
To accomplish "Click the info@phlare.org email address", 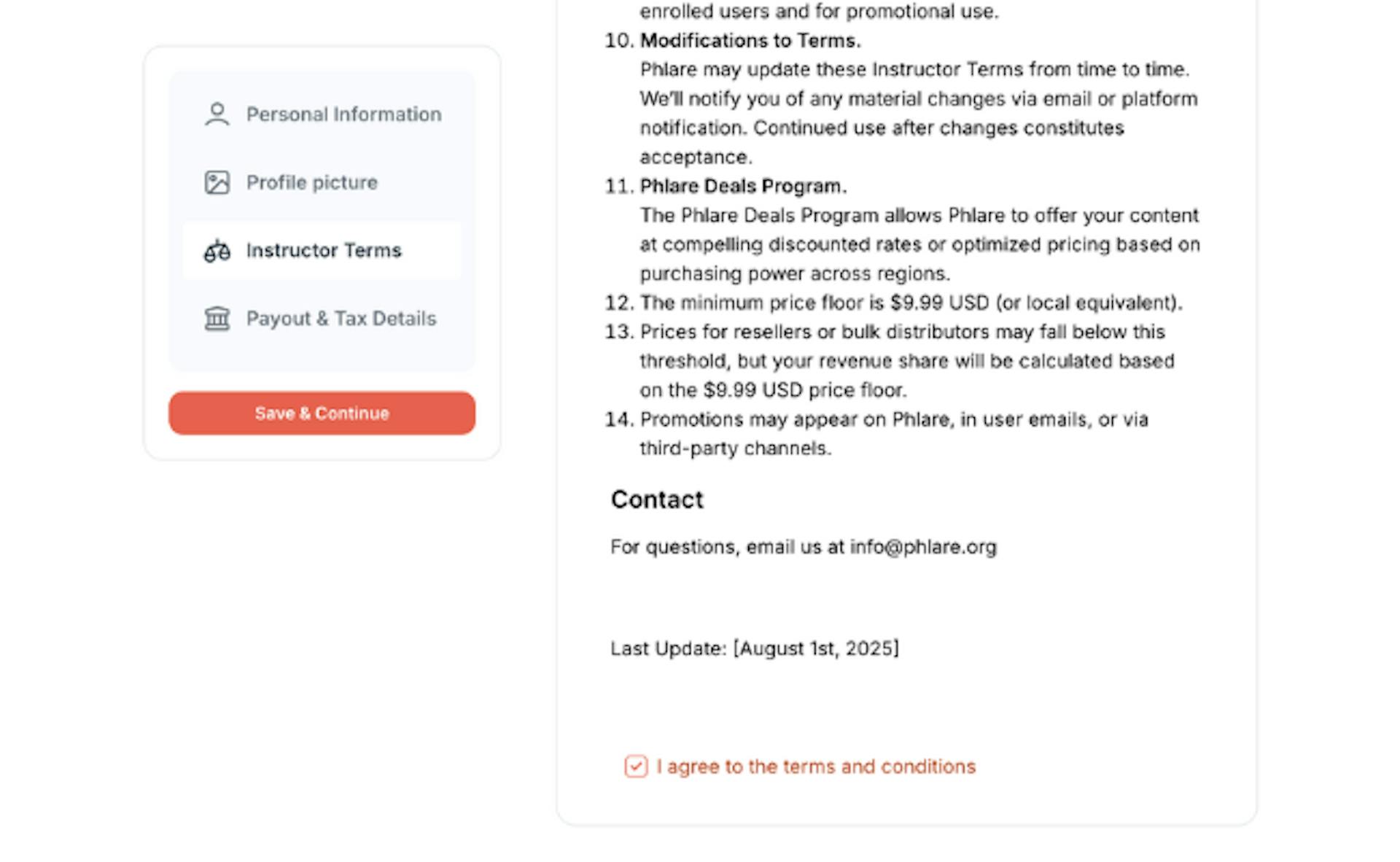I will click(x=922, y=547).
